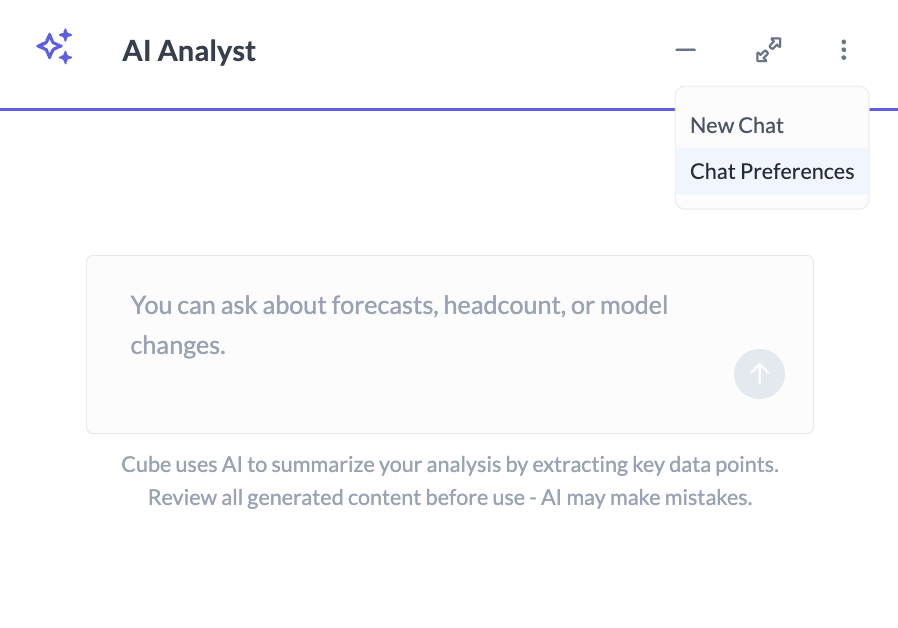Choose the highlighted Chat Preferences entry
The image size is (898, 628).
772,172
